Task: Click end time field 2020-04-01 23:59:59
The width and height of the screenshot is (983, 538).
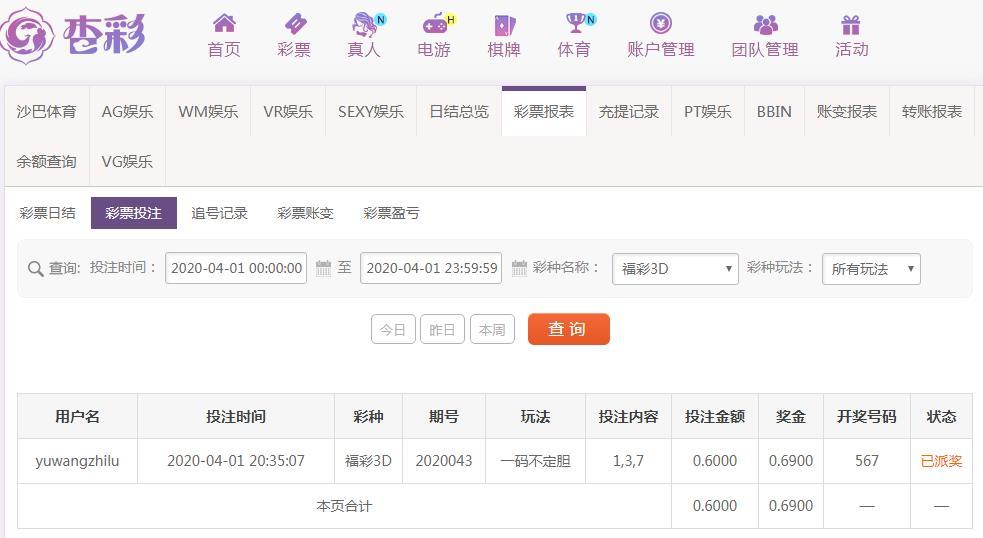Action: [x=431, y=268]
